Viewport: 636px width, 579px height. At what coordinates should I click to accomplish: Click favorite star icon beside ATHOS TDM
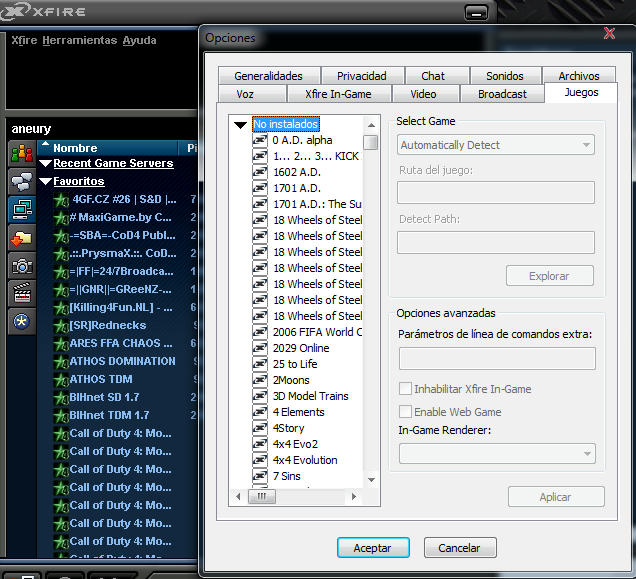tap(62, 380)
